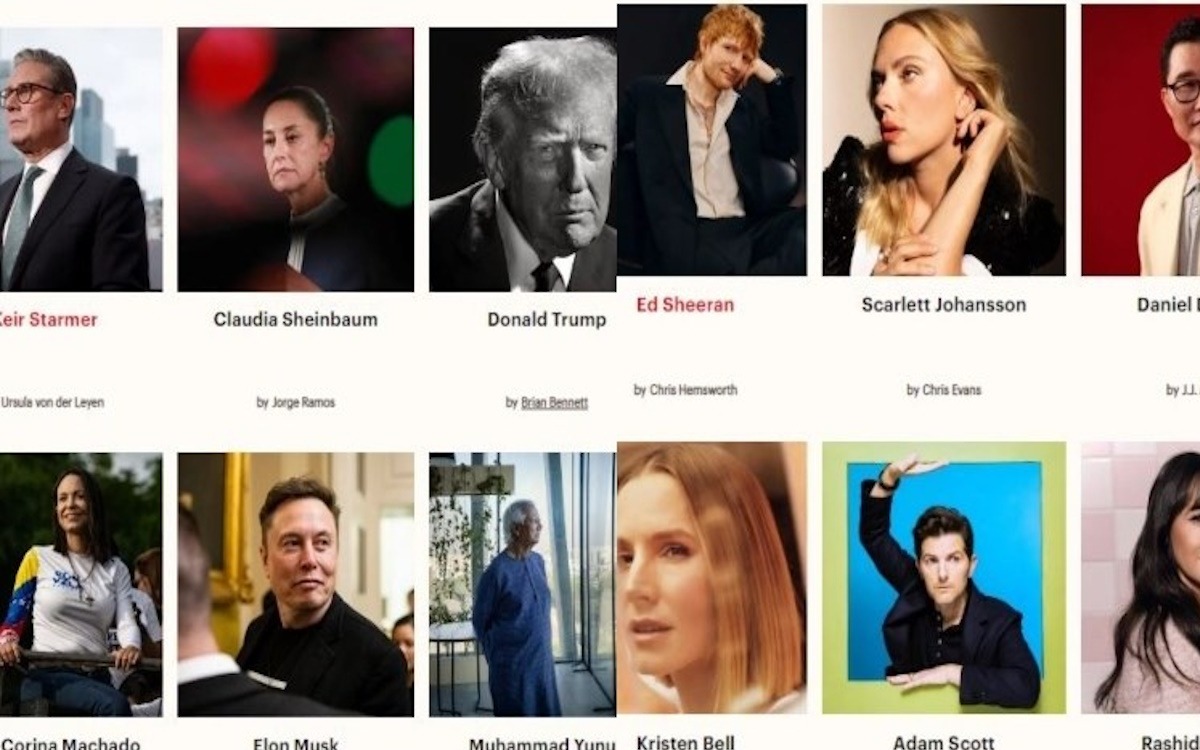Image resolution: width=1200 pixels, height=750 pixels.
Task: Click the Scarlett Johansson name heading
Action: (944, 305)
